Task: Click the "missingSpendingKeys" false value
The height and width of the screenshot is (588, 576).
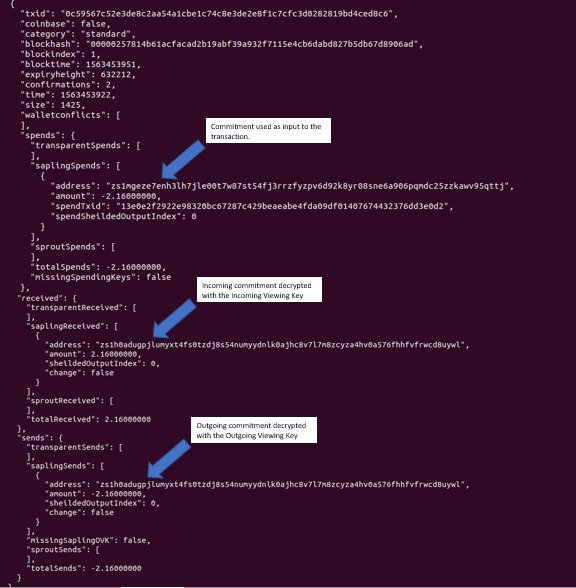Action: pos(159,277)
